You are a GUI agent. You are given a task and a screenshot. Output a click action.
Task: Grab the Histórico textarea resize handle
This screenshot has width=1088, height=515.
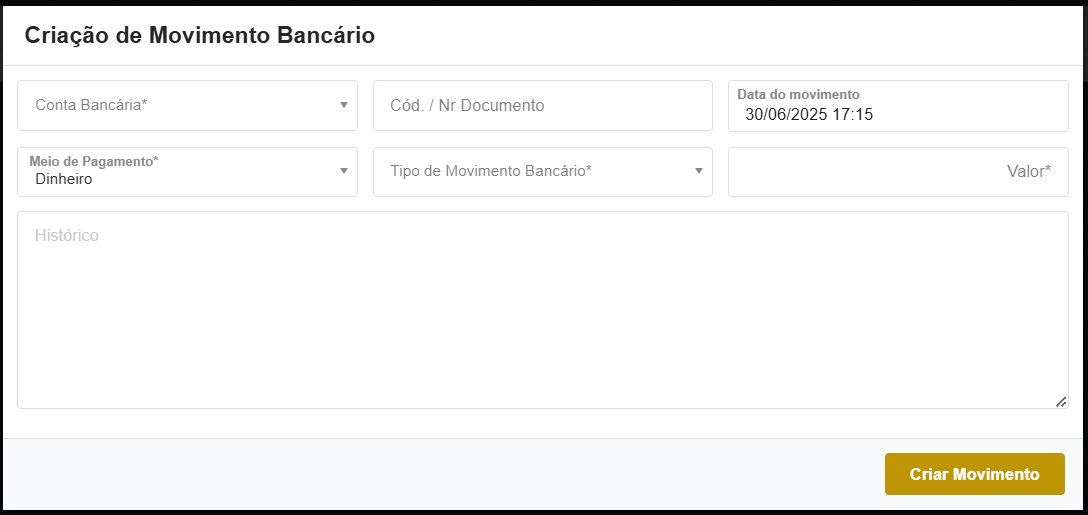point(1060,401)
